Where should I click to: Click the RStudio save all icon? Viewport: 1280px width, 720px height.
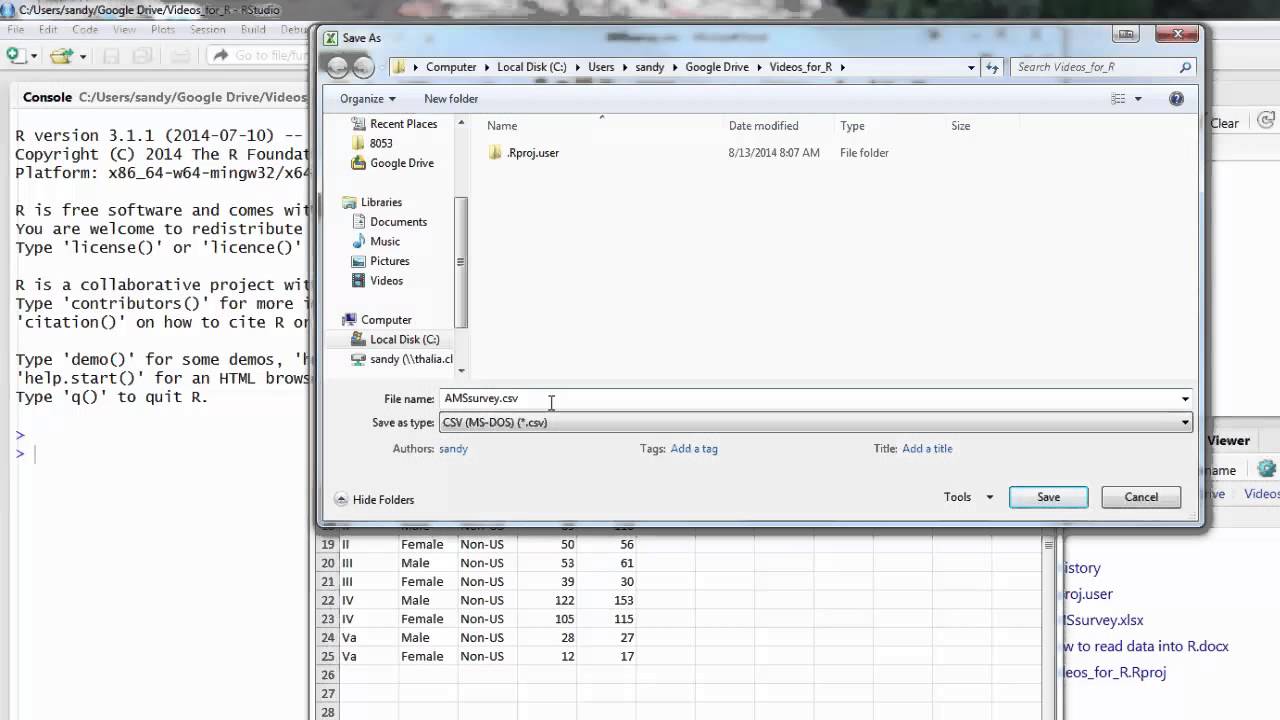[142, 56]
